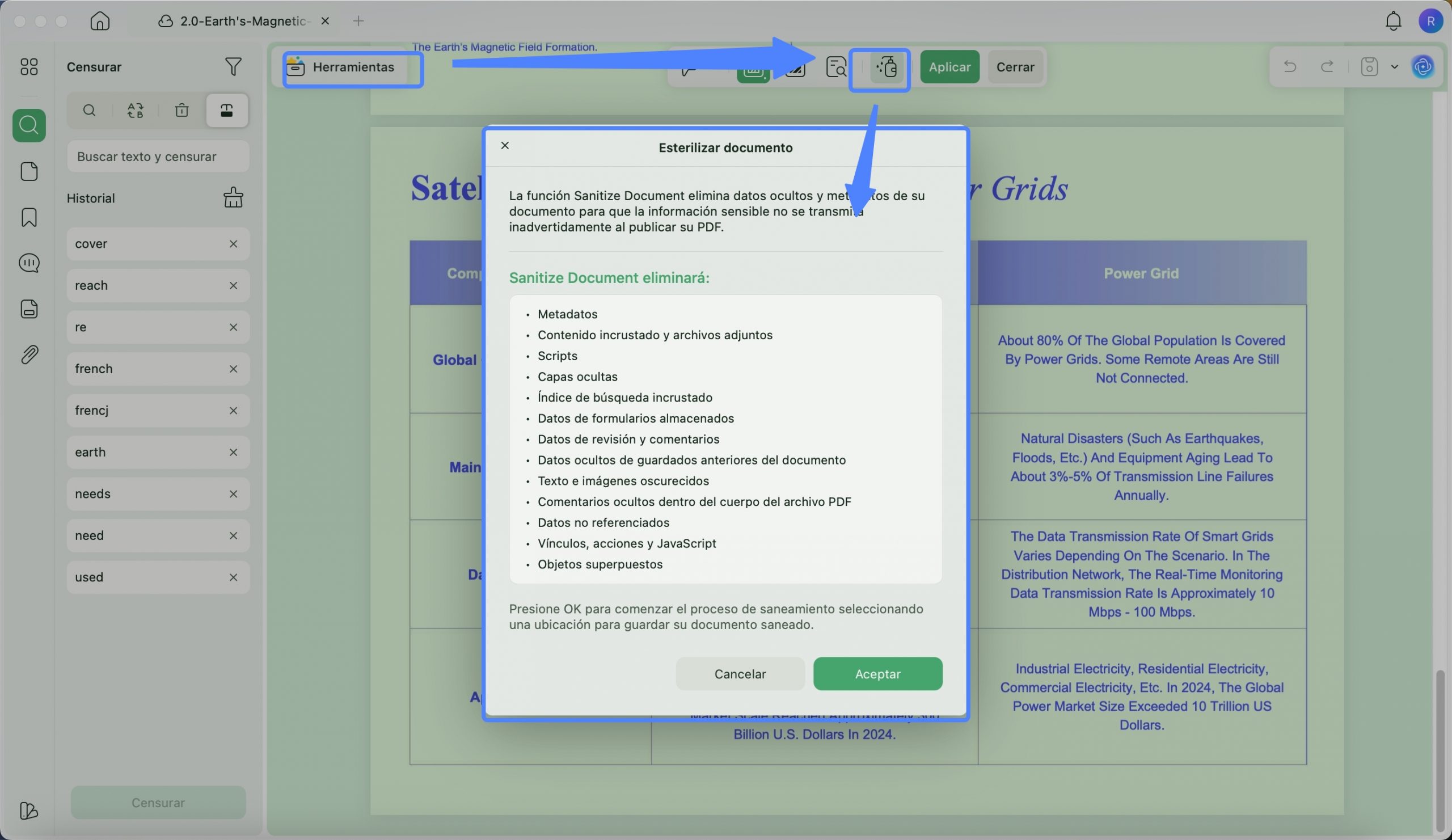Screen dimensions: 1452x840
Task: Remove 'french' from search history
Action: [233, 369]
